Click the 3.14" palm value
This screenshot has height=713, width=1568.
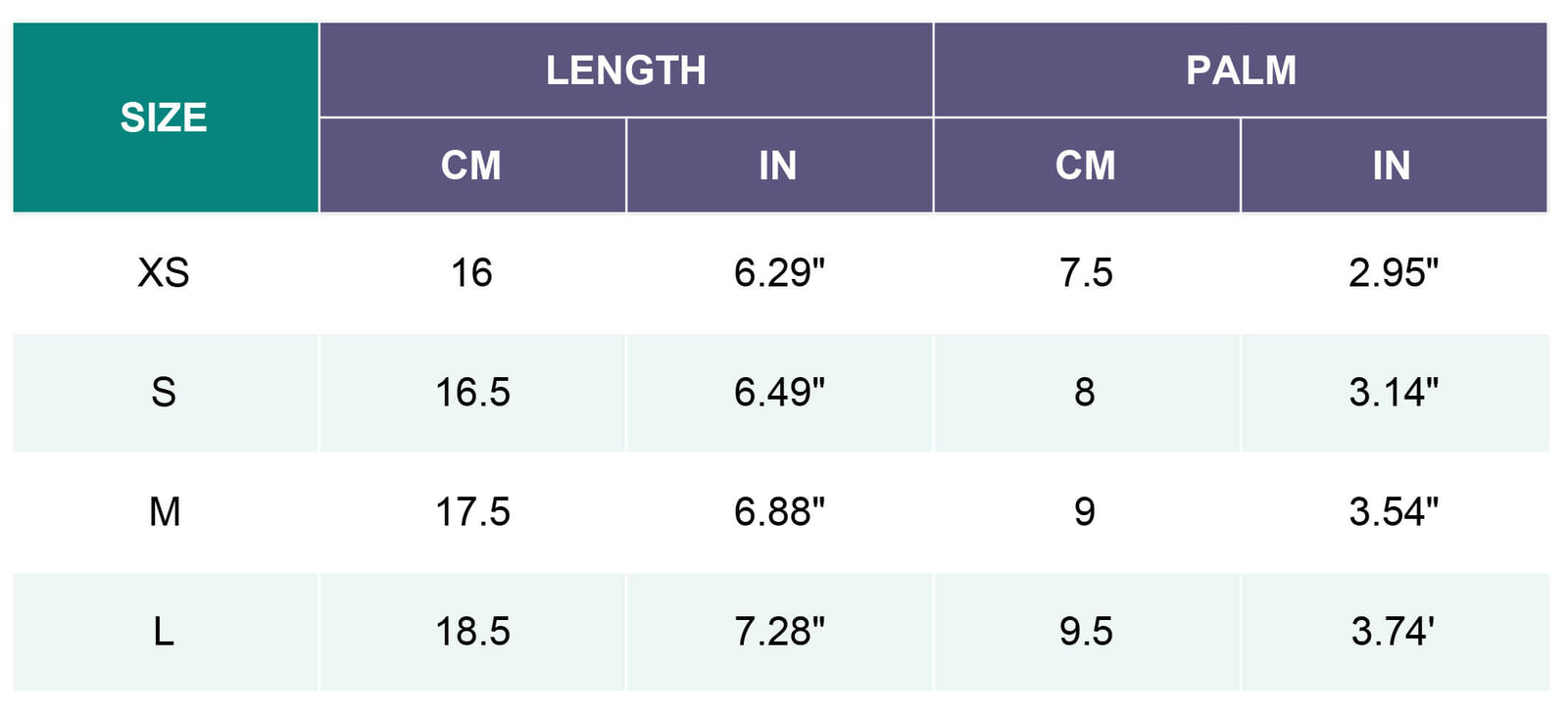coord(1394,393)
